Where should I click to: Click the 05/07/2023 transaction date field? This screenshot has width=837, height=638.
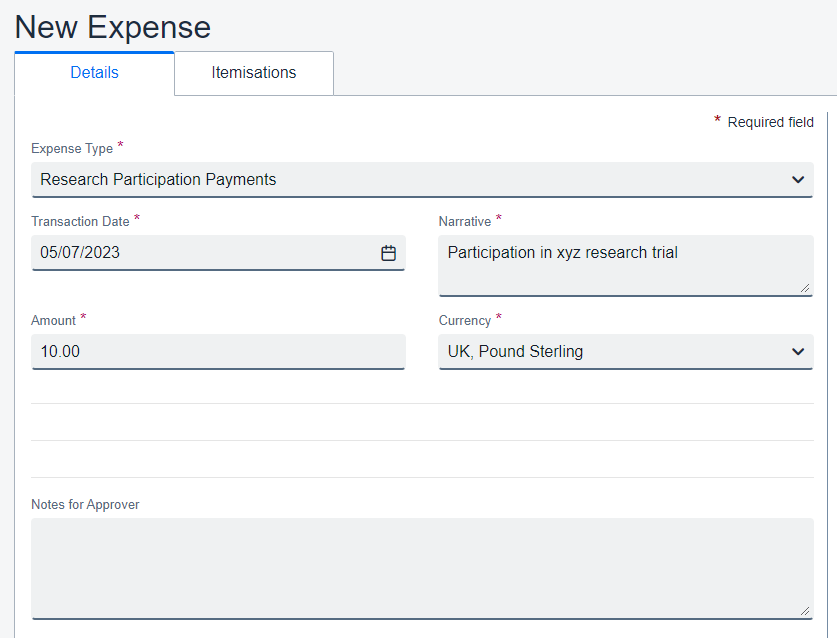[x=200, y=253]
